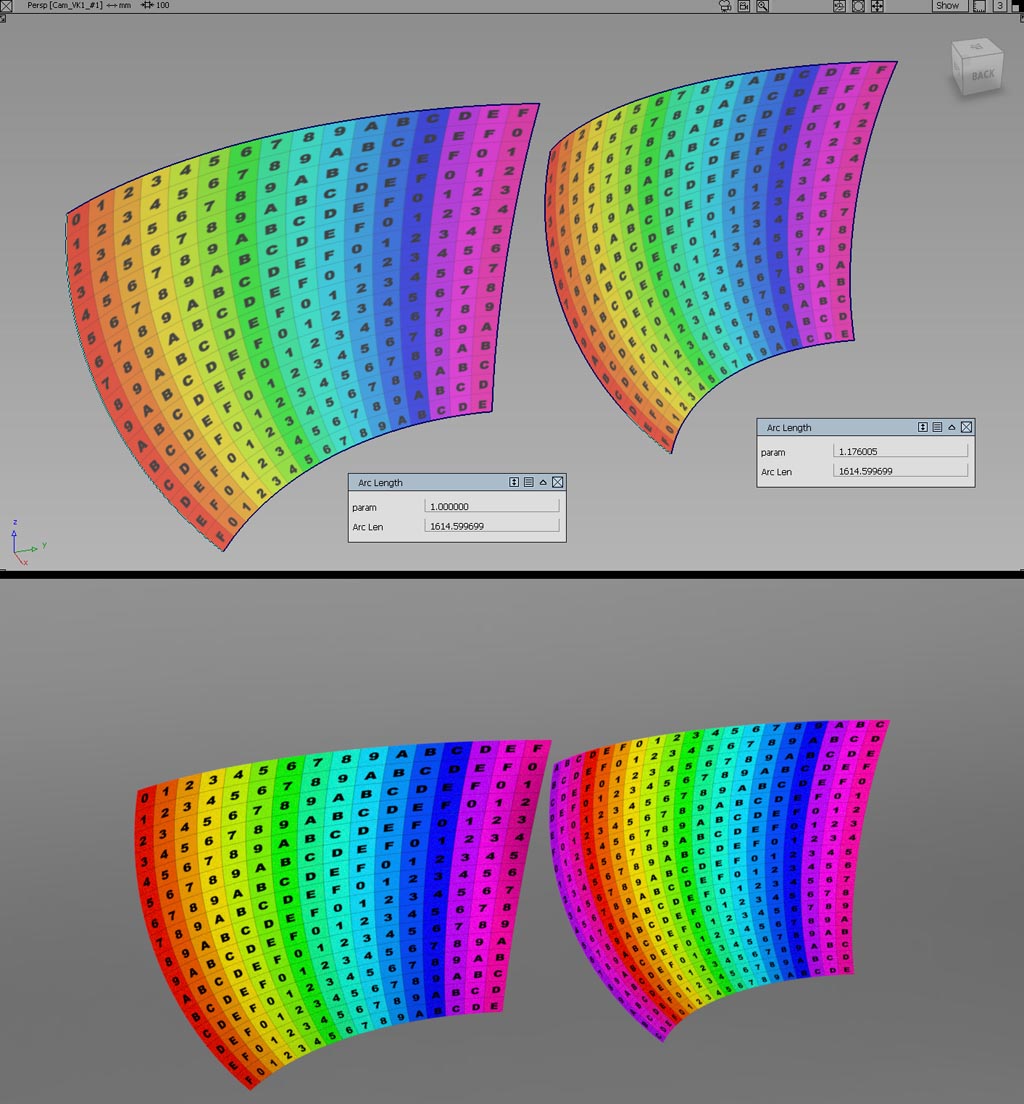Edit the param field showing 1.000000
Image resolution: width=1024 pixels, height=1104 pixels.
(490, 505)
